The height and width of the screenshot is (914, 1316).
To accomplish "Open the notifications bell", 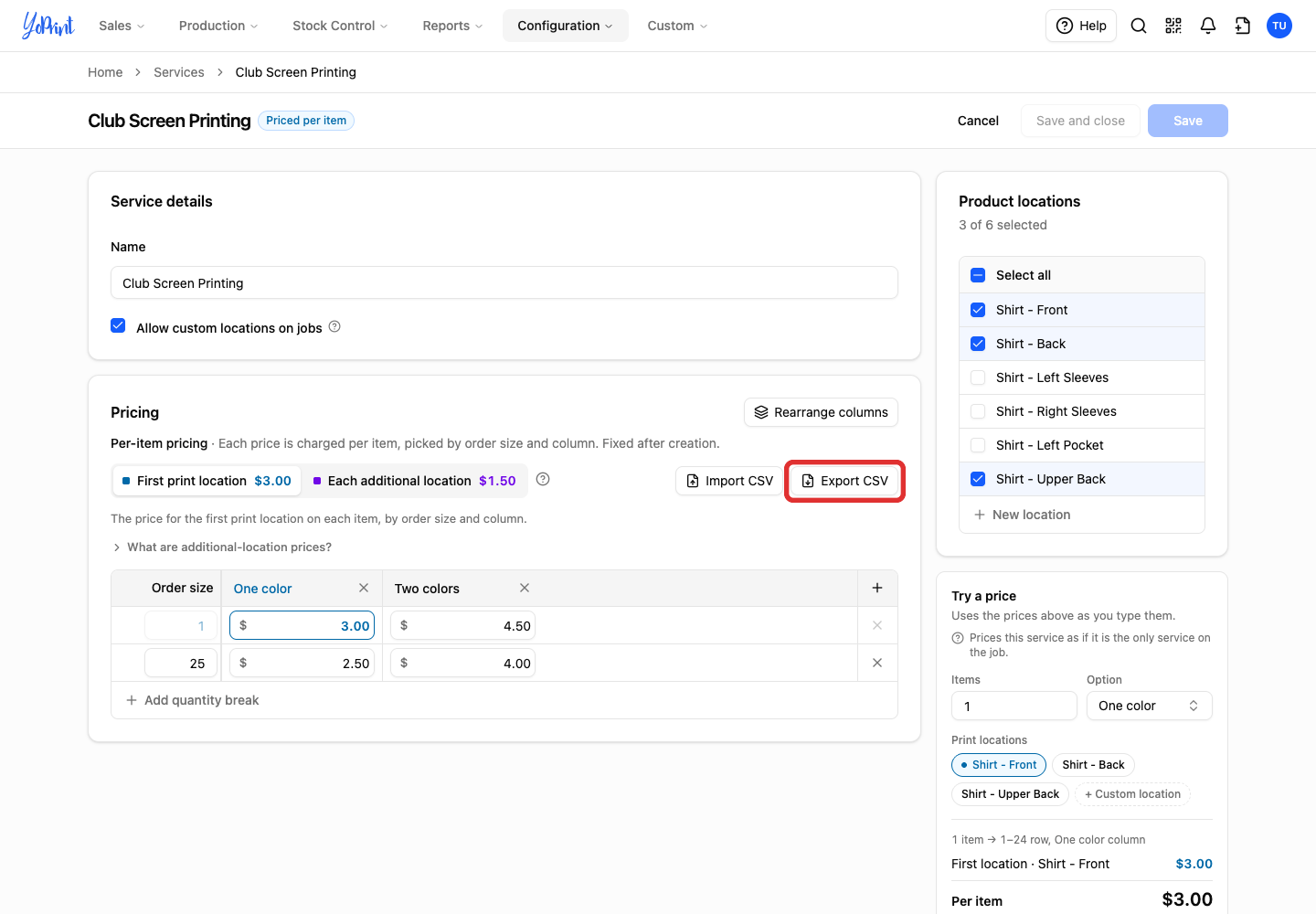I will pyautogui.click(x=1208, y=26).
